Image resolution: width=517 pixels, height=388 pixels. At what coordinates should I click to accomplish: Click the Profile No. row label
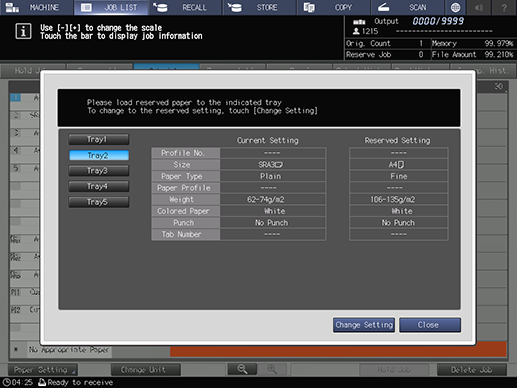point(186,153)
